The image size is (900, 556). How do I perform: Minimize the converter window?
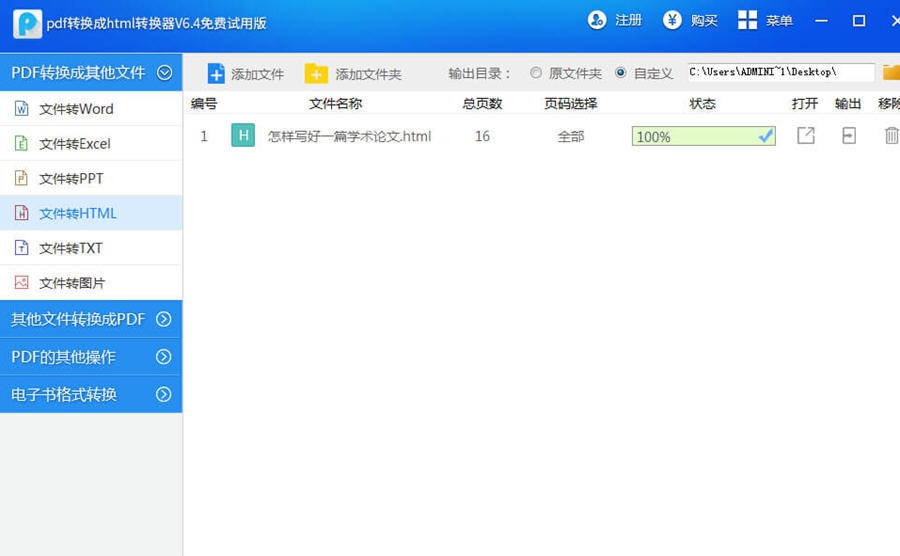821,21
